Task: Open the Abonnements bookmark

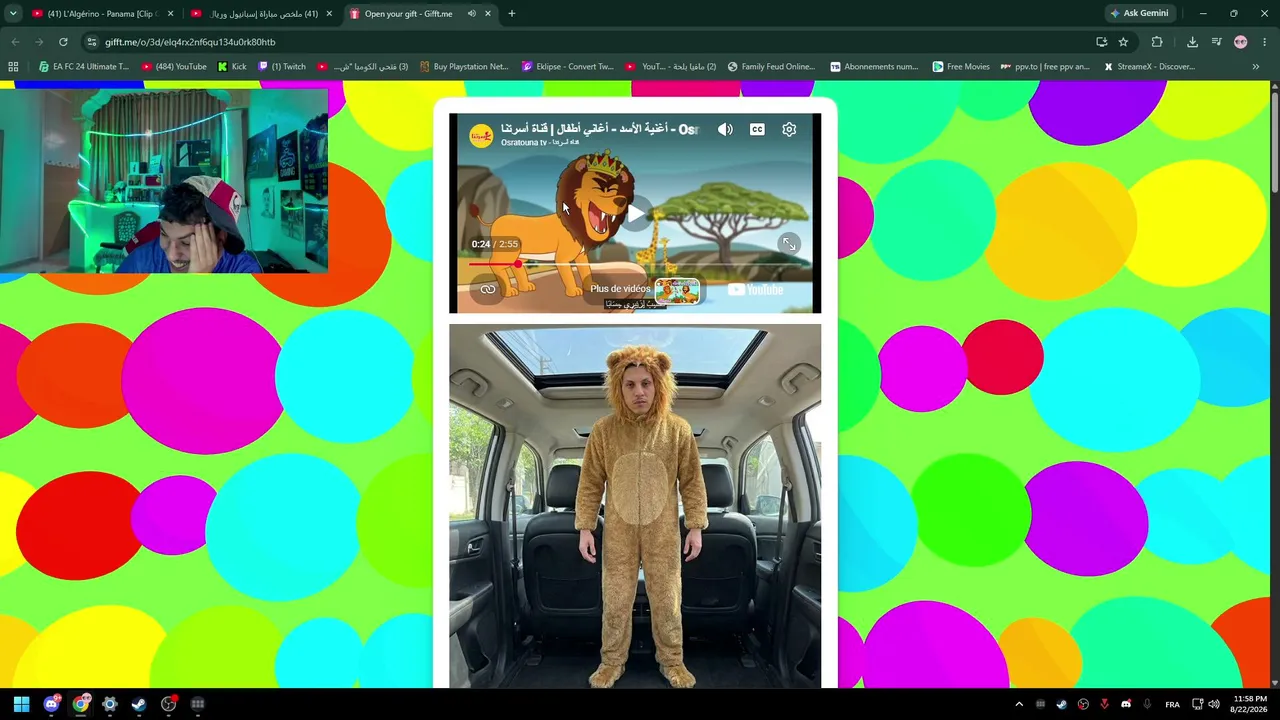Action: click(x=874, y=67)
